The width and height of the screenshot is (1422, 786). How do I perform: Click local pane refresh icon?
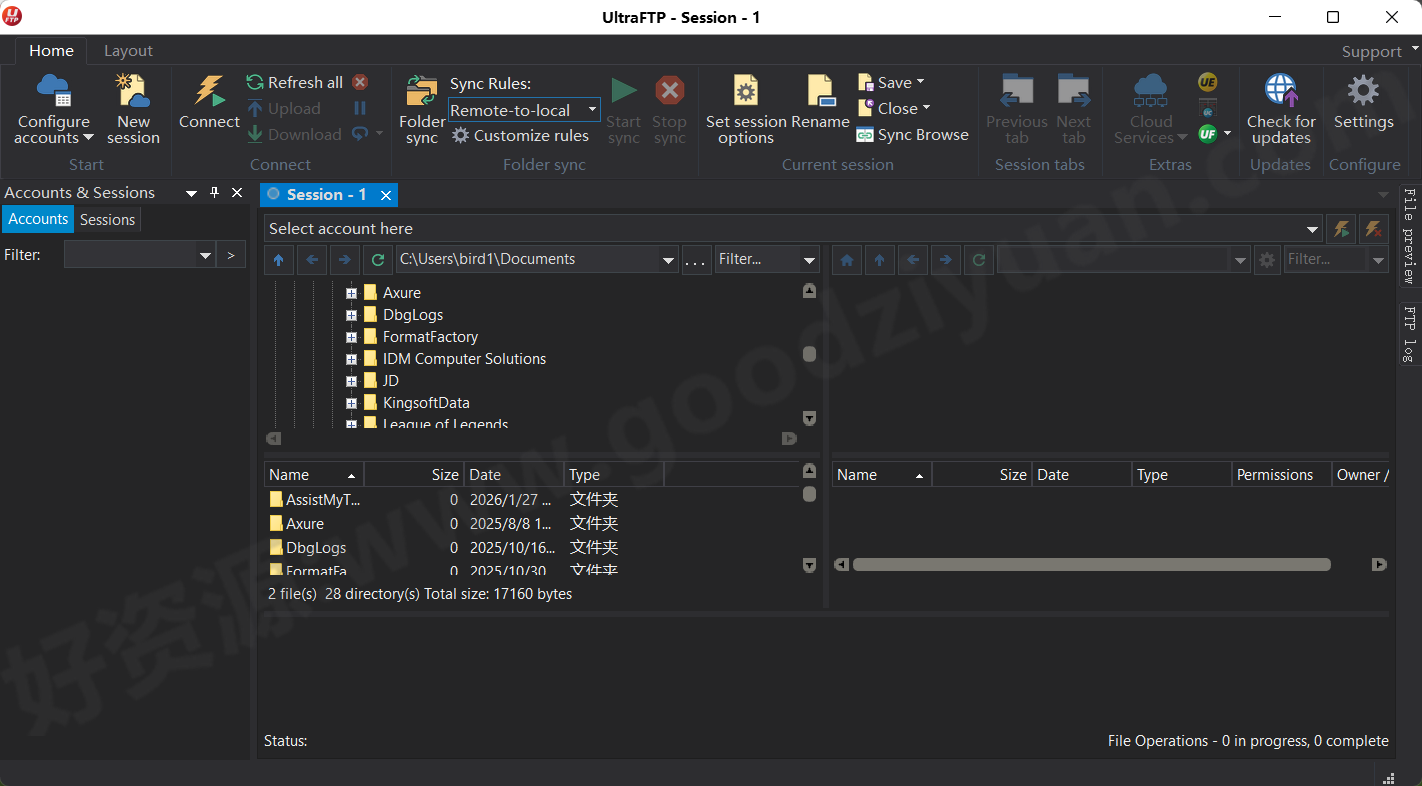click(377, 260)
